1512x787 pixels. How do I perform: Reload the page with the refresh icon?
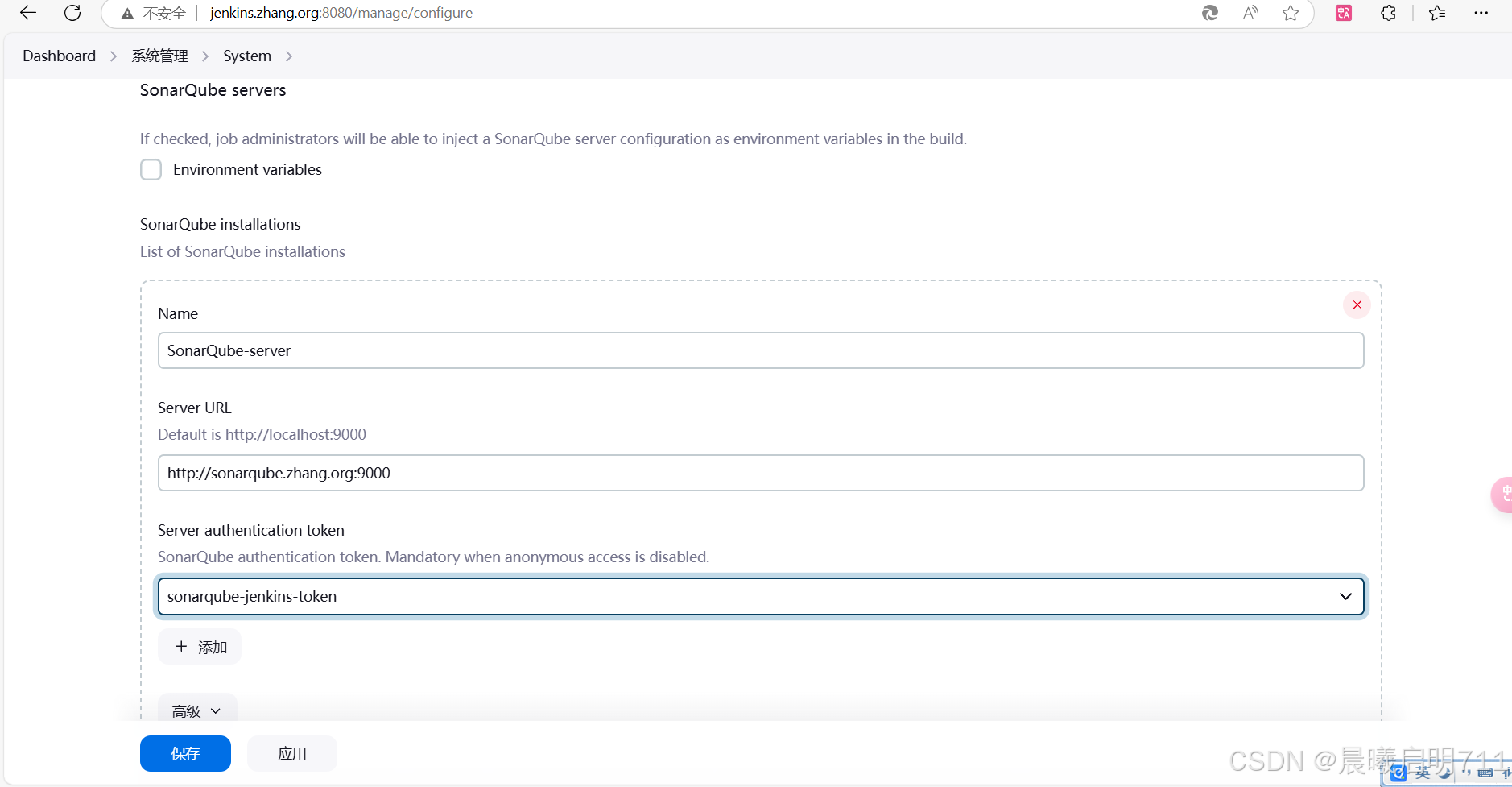point(72,13)
